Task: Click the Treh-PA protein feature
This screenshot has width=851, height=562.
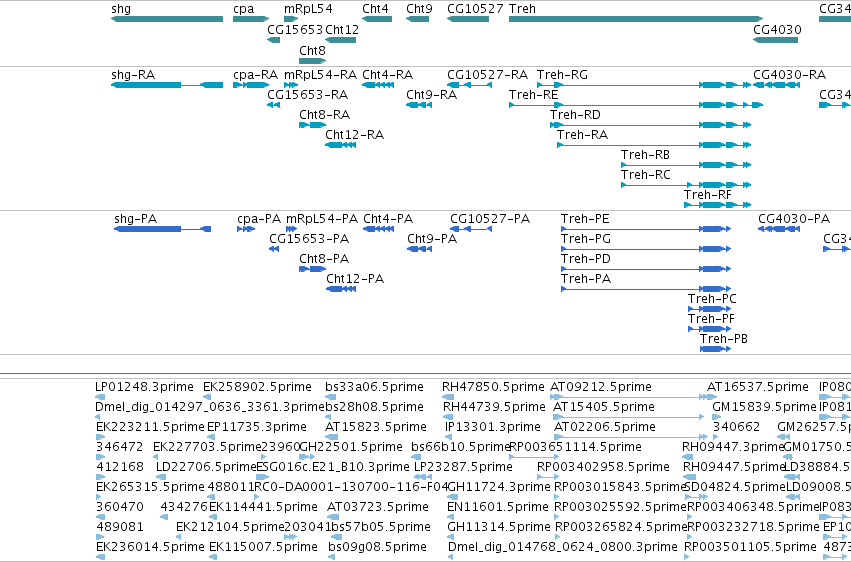Action: [646, 289]
